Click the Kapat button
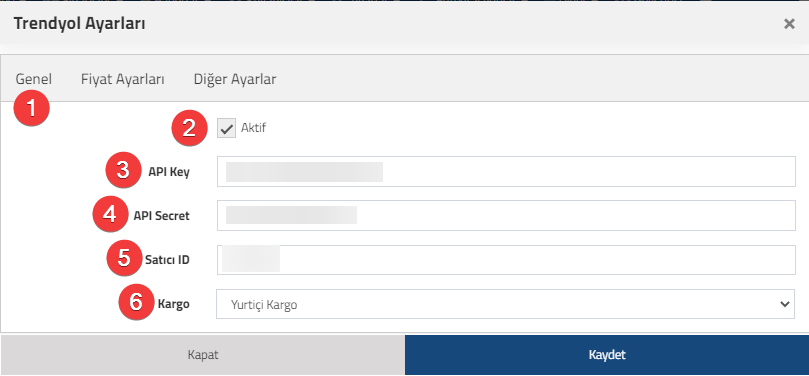This screenshot has height=376, width=809. [203, 355]
